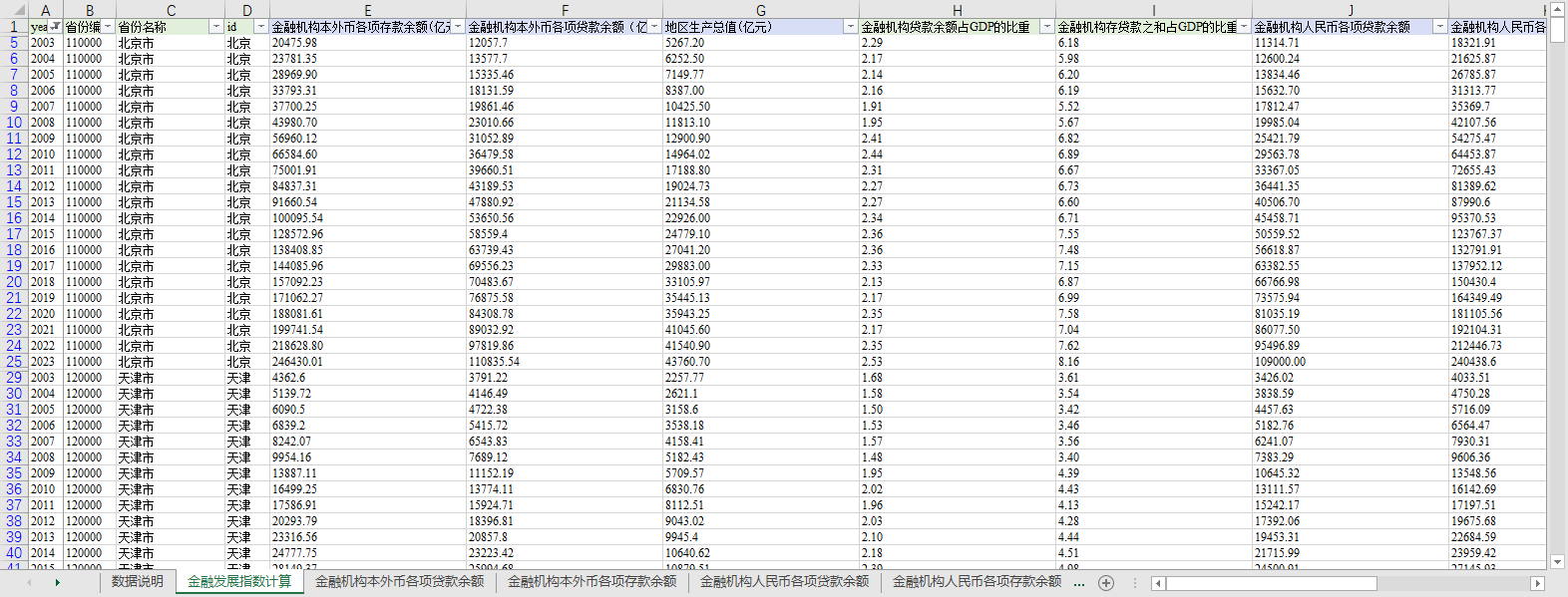Click cell with value 1.68 in column H
This screenshot has width=1568, height=597.
click(957, 378)
